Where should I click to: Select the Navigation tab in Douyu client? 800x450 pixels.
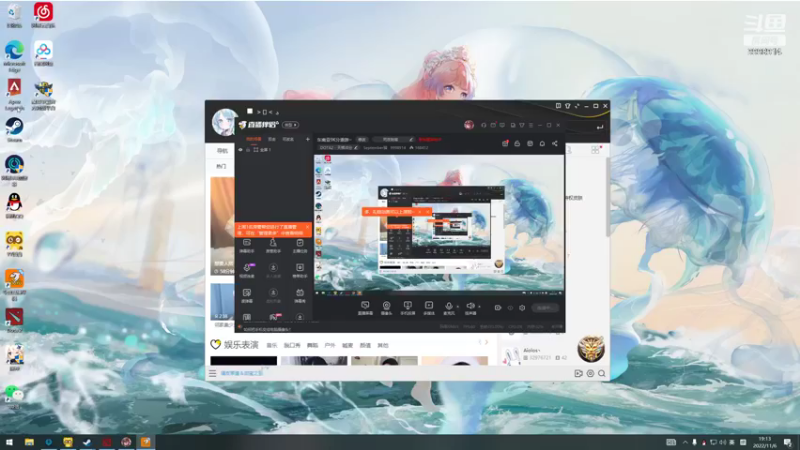[222, 151]
